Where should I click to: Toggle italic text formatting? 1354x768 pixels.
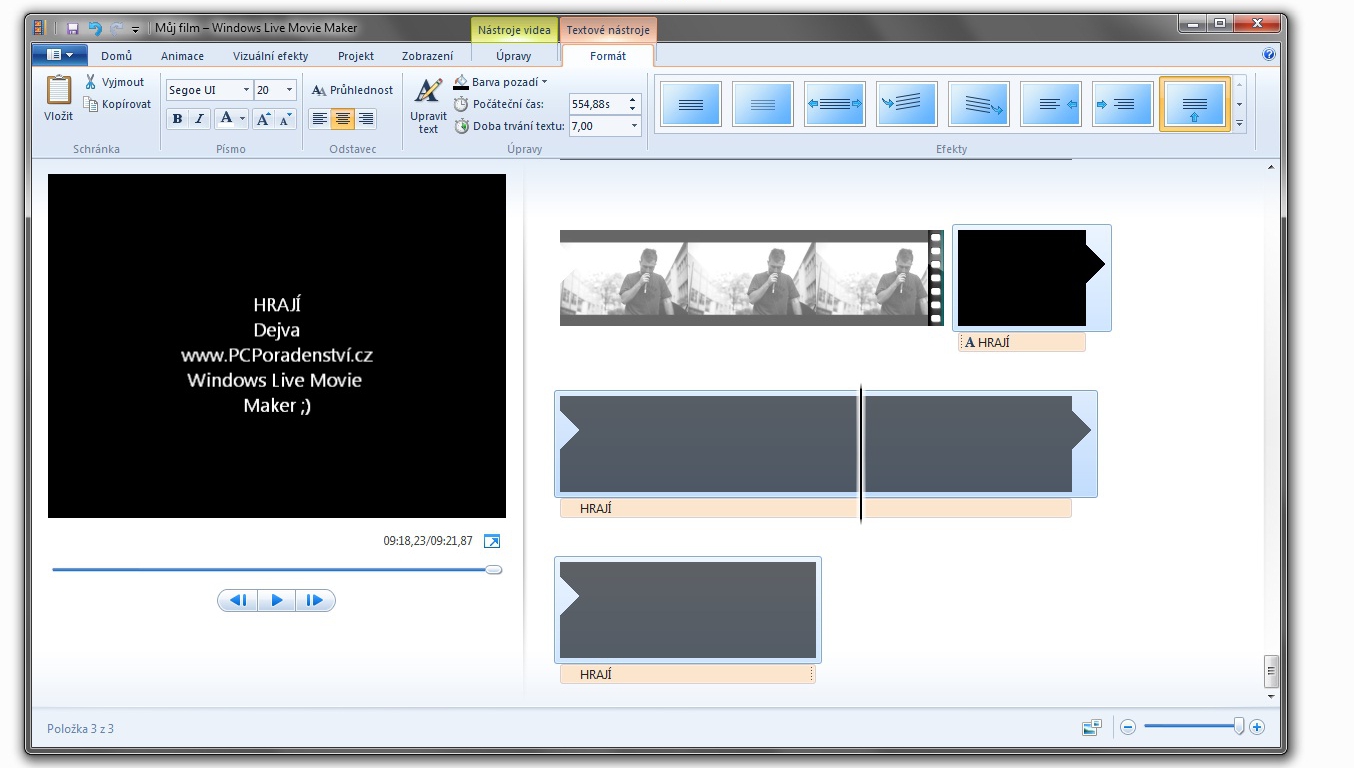pyautogui.click(x=199, y=119)
